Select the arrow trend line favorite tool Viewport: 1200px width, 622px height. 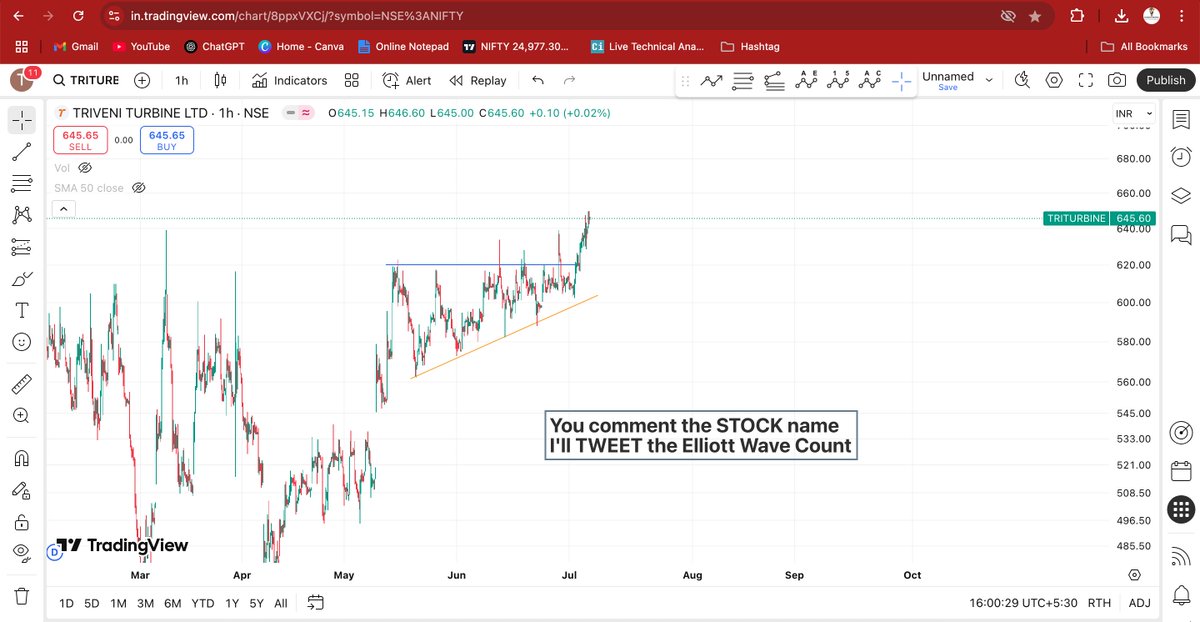[712, 81]
